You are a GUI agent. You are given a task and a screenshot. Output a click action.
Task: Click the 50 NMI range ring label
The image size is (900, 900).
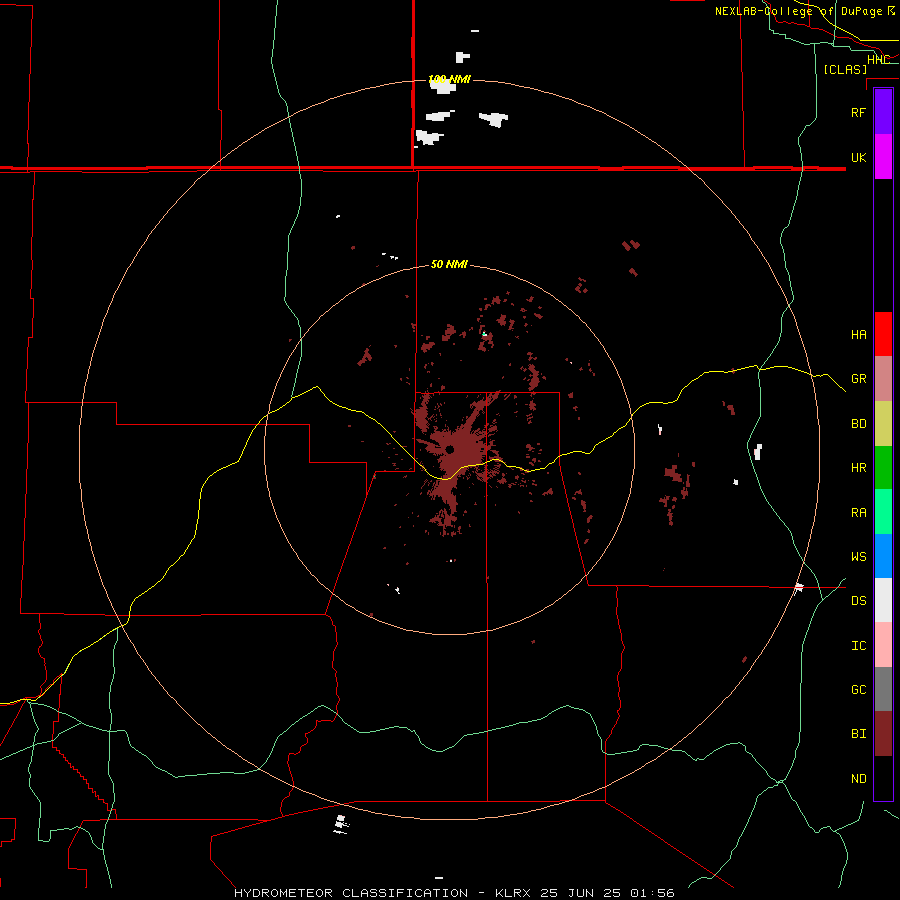(449, 264)
